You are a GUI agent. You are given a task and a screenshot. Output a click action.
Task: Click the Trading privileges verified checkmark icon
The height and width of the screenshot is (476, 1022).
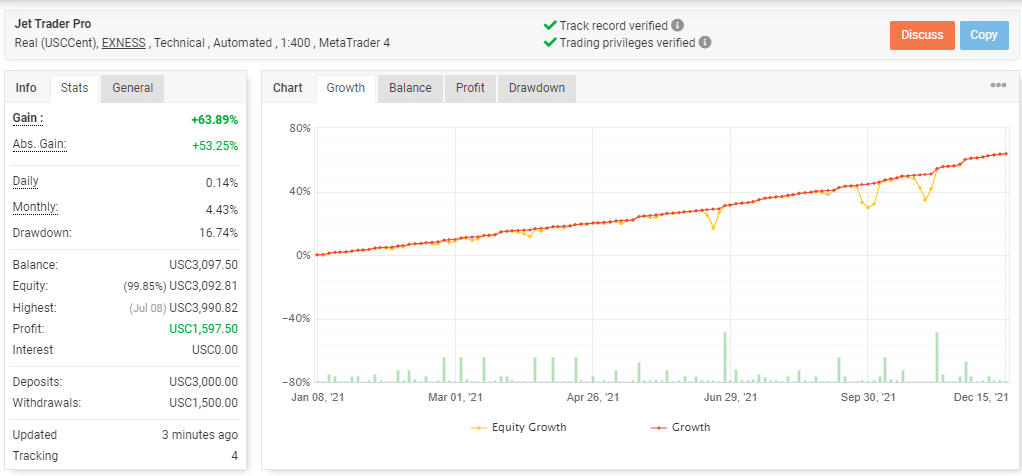pos(549,43)
